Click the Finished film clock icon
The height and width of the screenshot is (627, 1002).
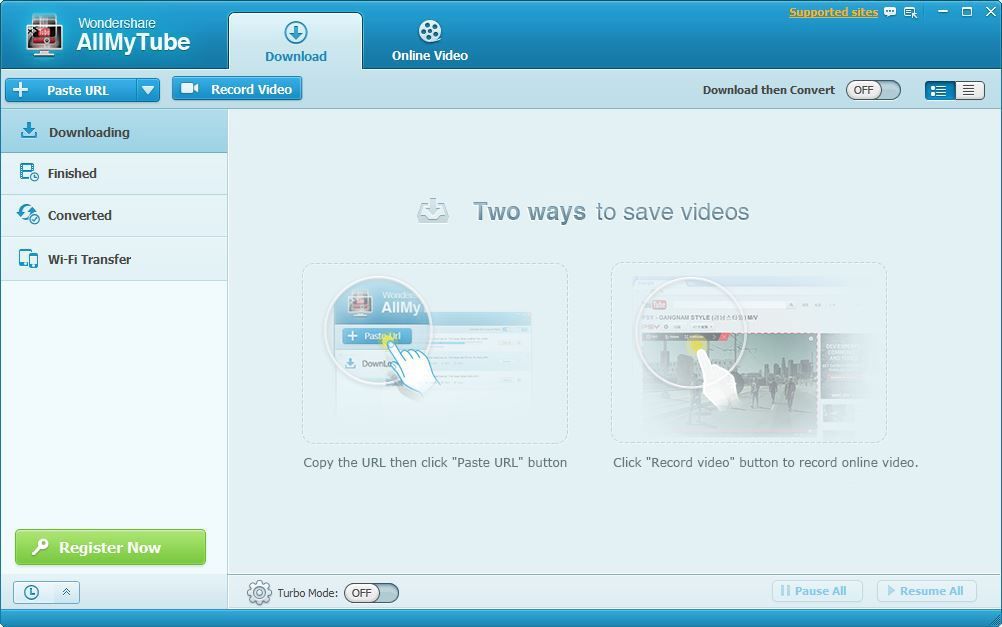[29, 173]
